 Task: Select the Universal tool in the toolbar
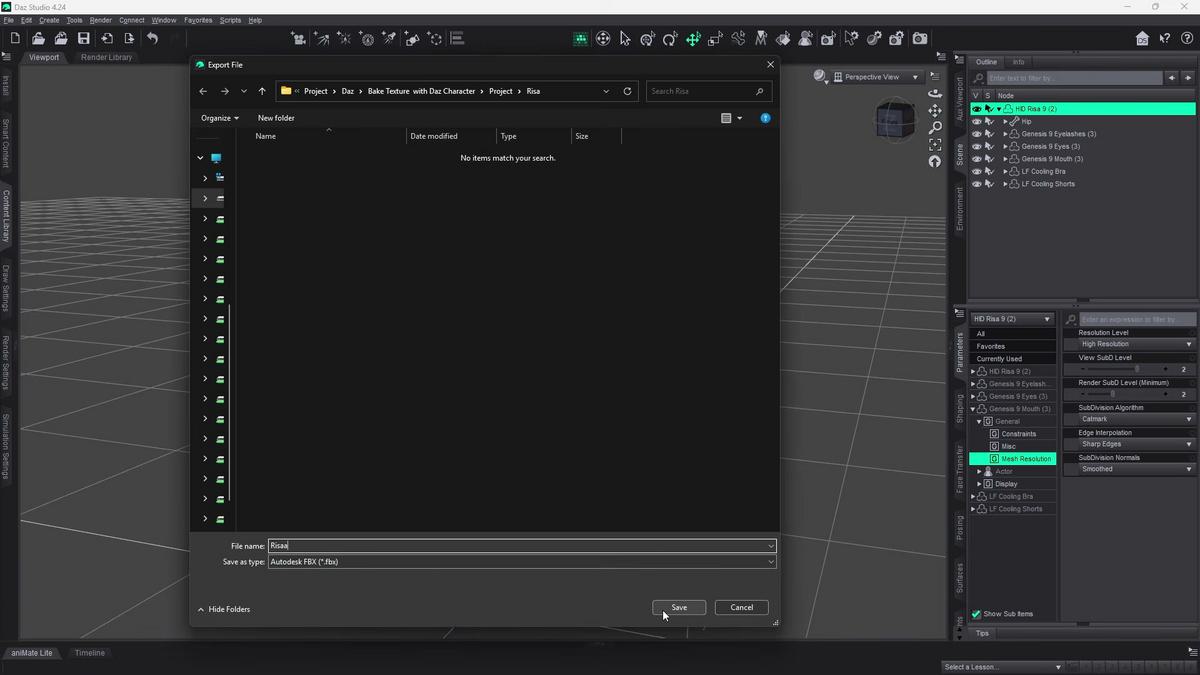point(693,38)
